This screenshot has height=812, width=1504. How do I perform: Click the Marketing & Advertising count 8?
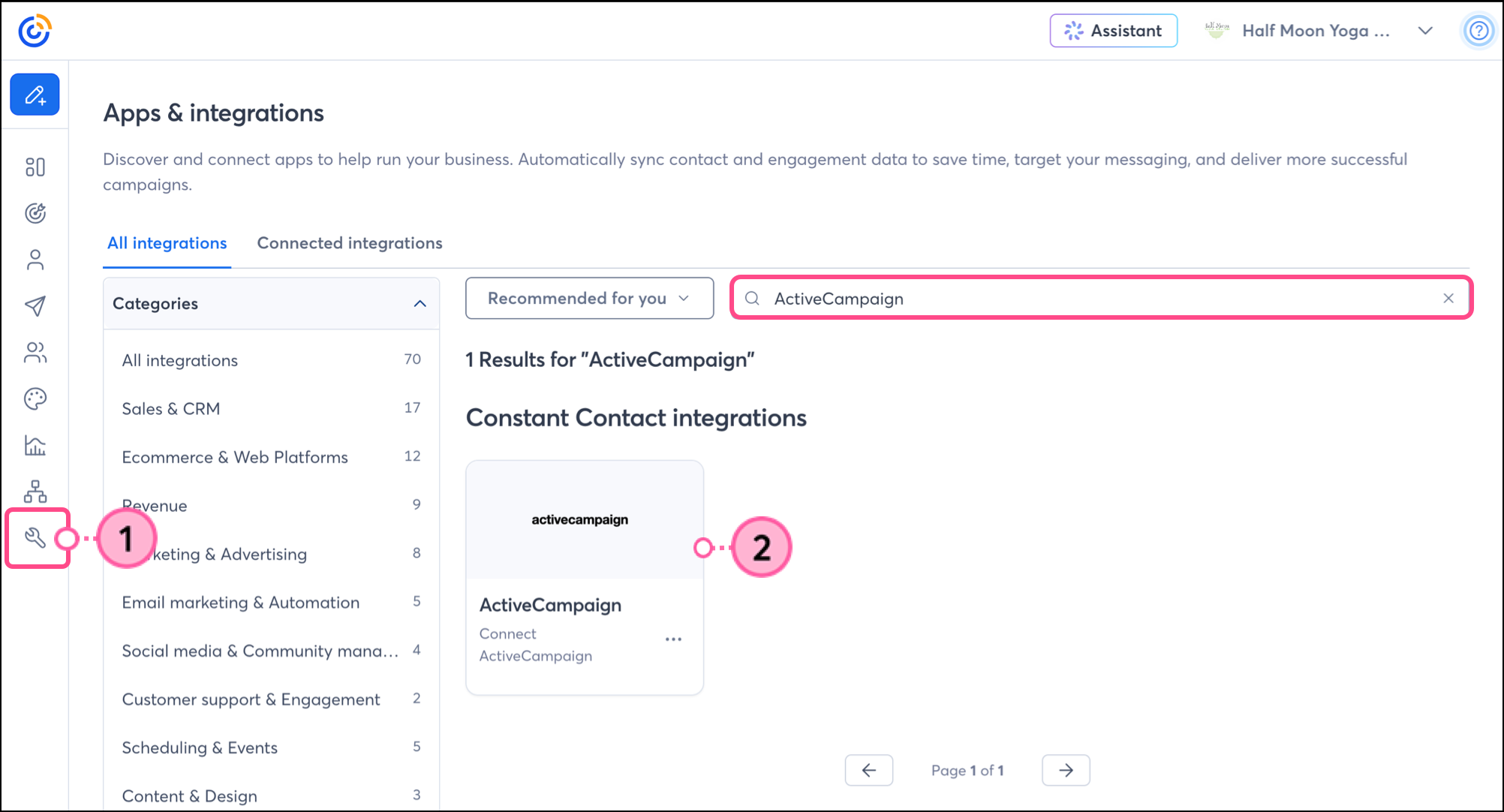coord(417,553)
